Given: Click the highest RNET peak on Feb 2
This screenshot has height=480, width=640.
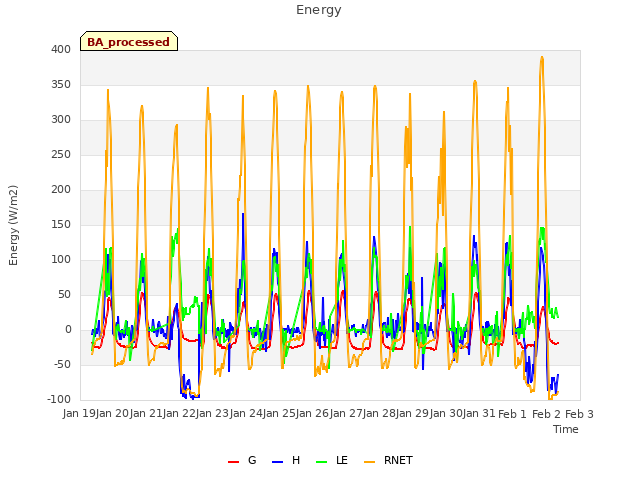Looking at the screenshot, I should tap(542, 58).
